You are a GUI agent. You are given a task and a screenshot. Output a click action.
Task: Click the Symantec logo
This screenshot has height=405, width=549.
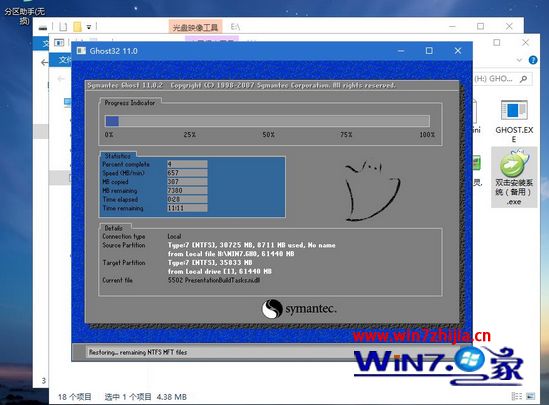pos(299,309)
